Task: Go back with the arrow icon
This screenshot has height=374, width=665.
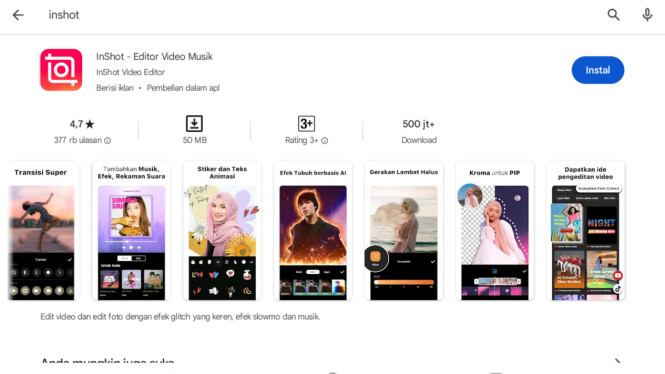Action: pos(18,15)
